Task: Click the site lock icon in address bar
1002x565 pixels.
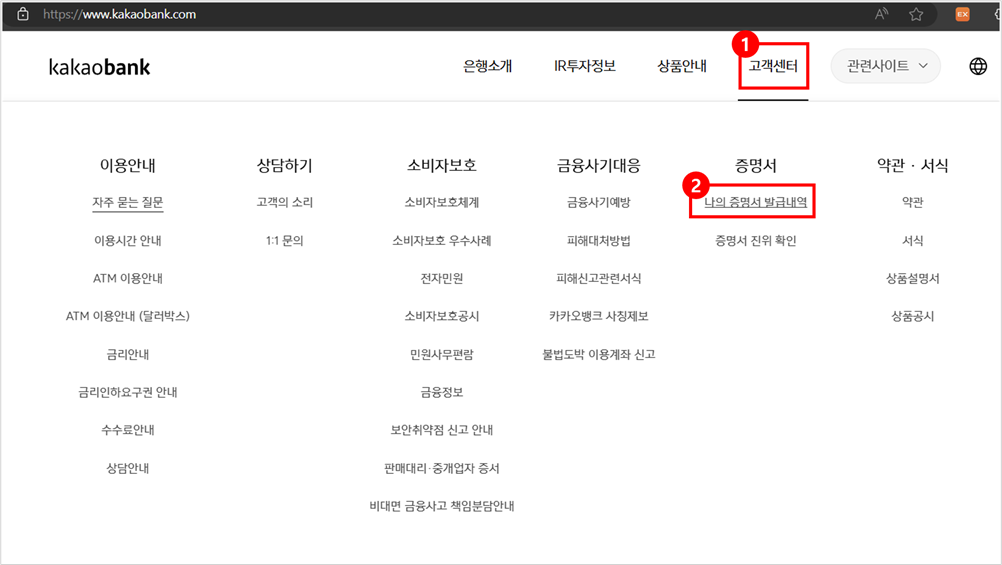Action: pos(23,14)
